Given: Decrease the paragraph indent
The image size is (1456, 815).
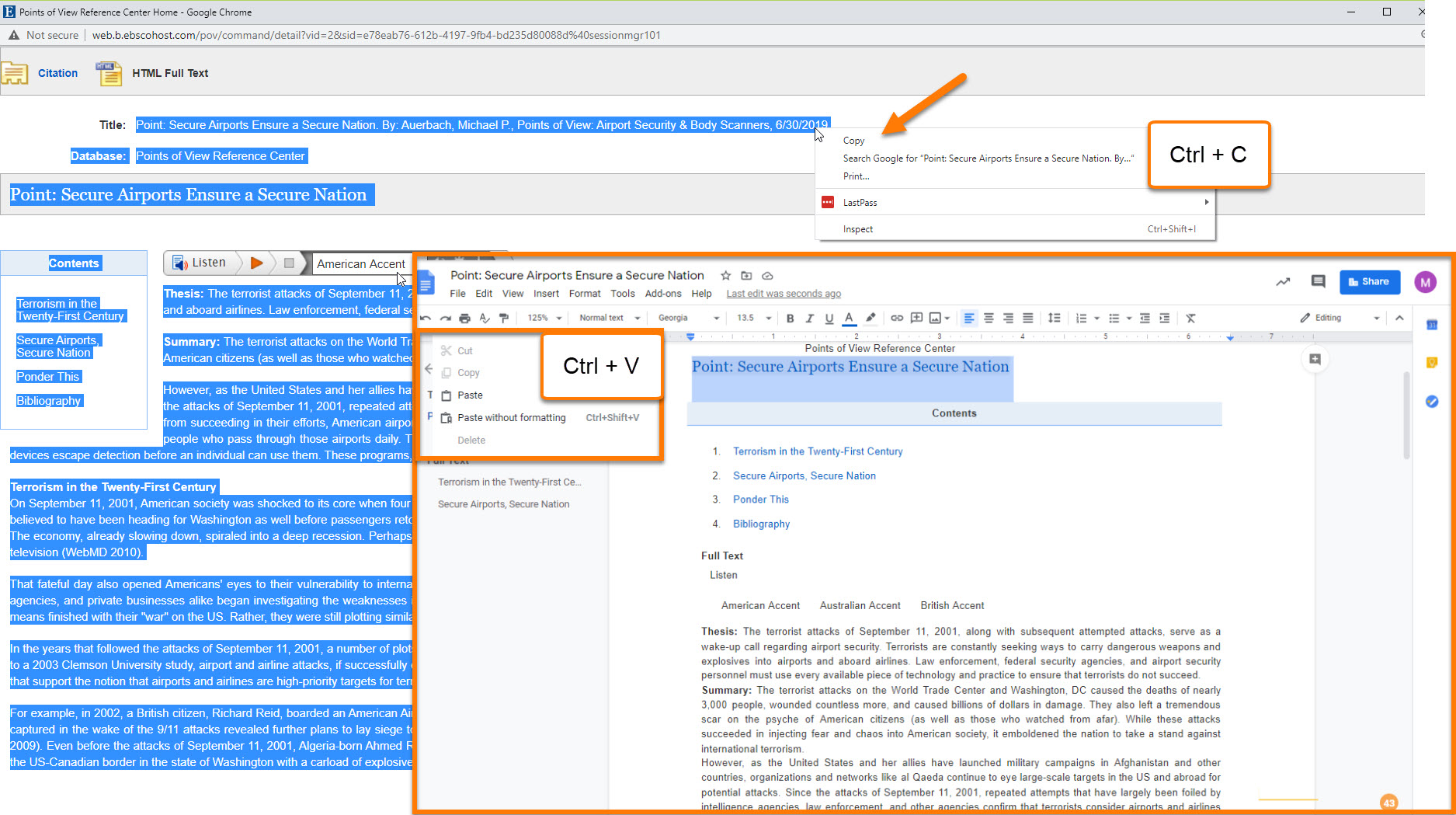Looking at the screenshot, I should 1145,318.
